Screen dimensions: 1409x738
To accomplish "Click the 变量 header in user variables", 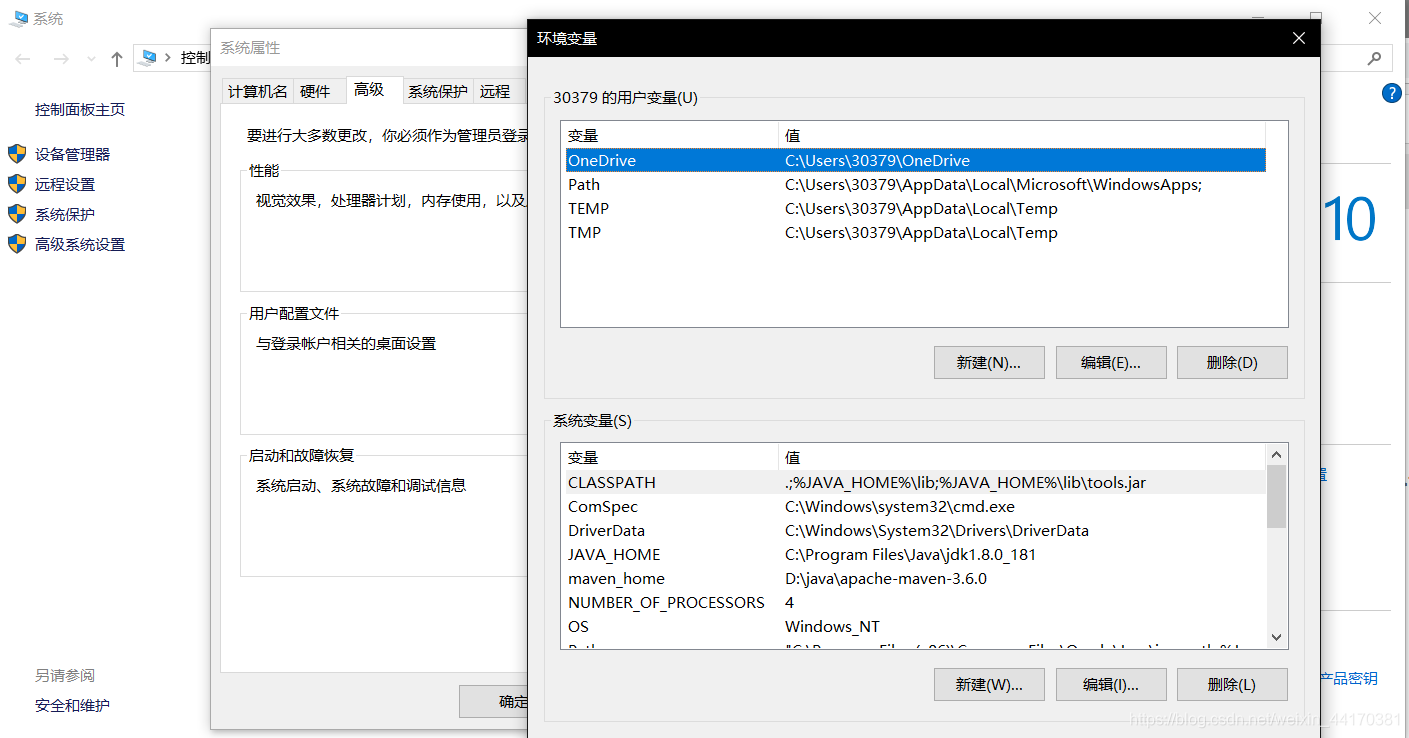I will point(670,135).
